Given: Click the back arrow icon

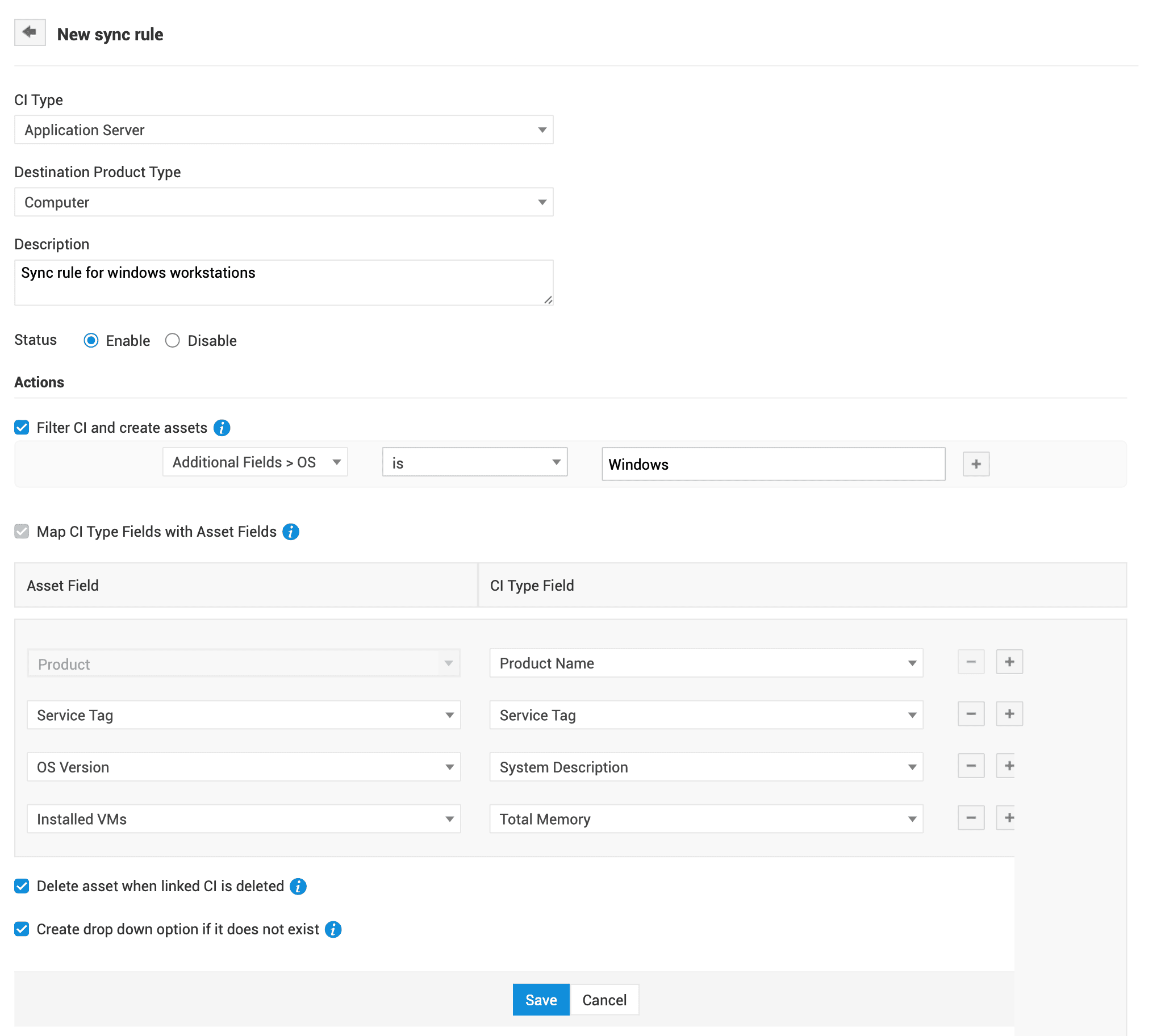Looking at the screenshot, I should pos(30,32).
